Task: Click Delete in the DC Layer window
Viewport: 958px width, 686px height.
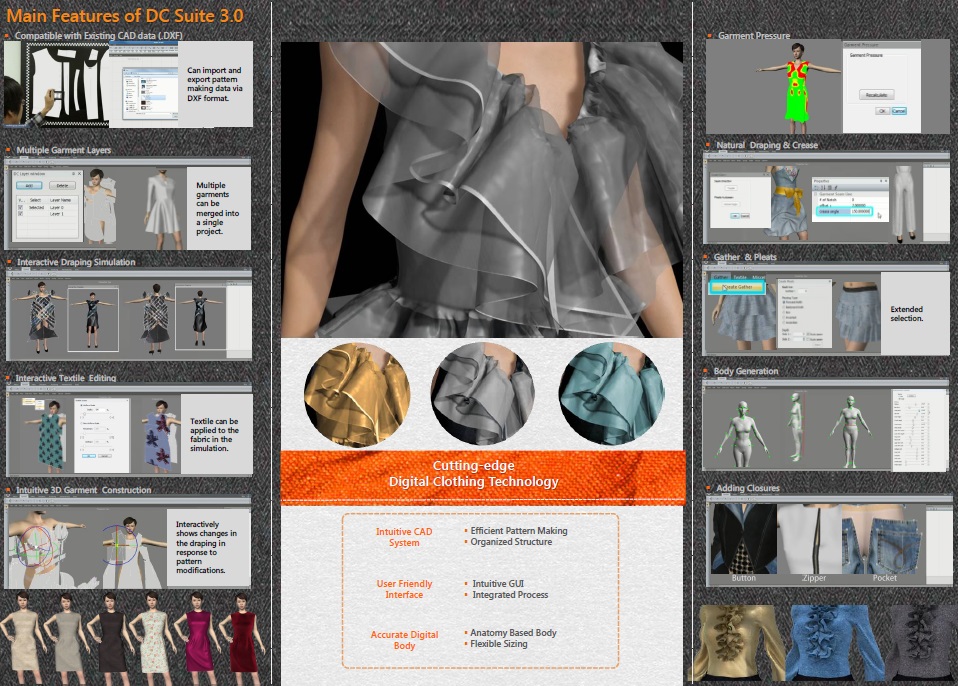Action: click(x=62, y=185)
